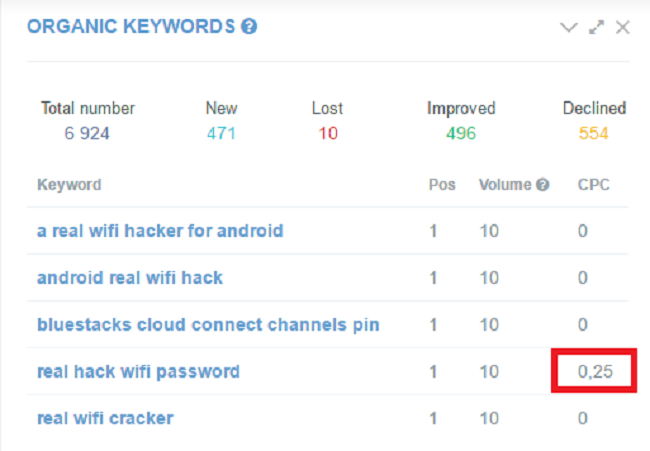The width and height of the screenshot is (650, 451).
Task: Open keyword a real wifi hacker for android
Action: 160,231
